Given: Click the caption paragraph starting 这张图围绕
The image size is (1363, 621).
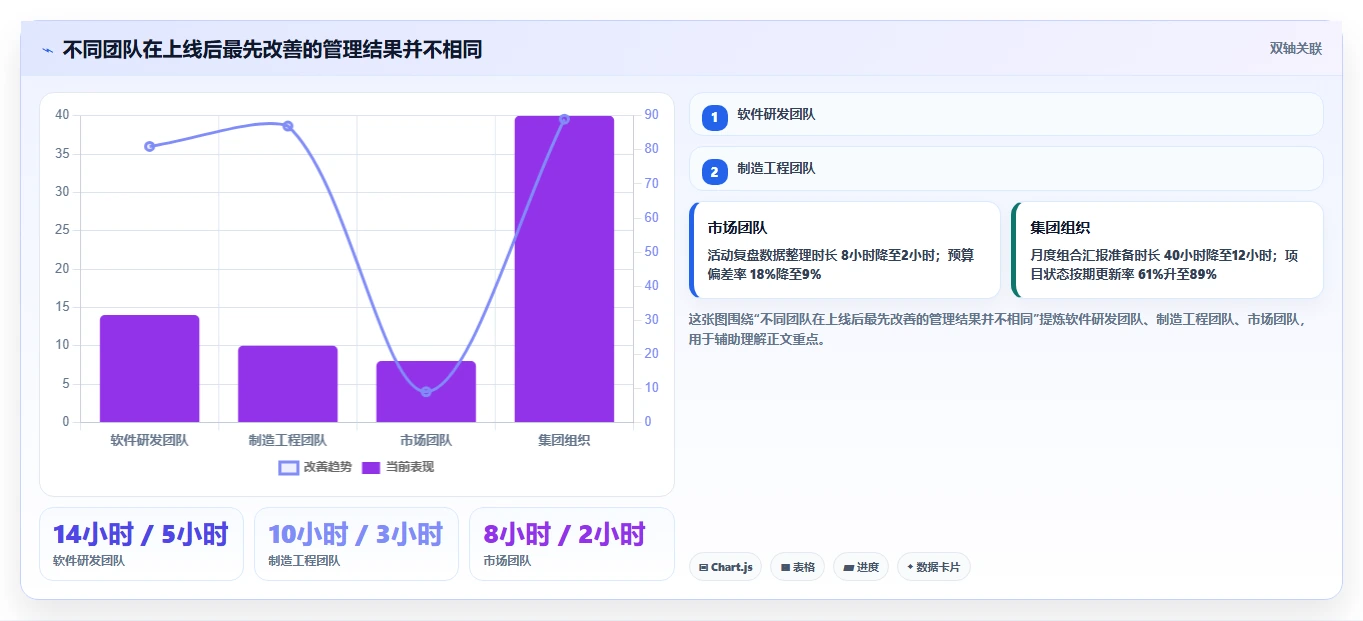Looking at the screenshot, I should (x=997, y=330).
